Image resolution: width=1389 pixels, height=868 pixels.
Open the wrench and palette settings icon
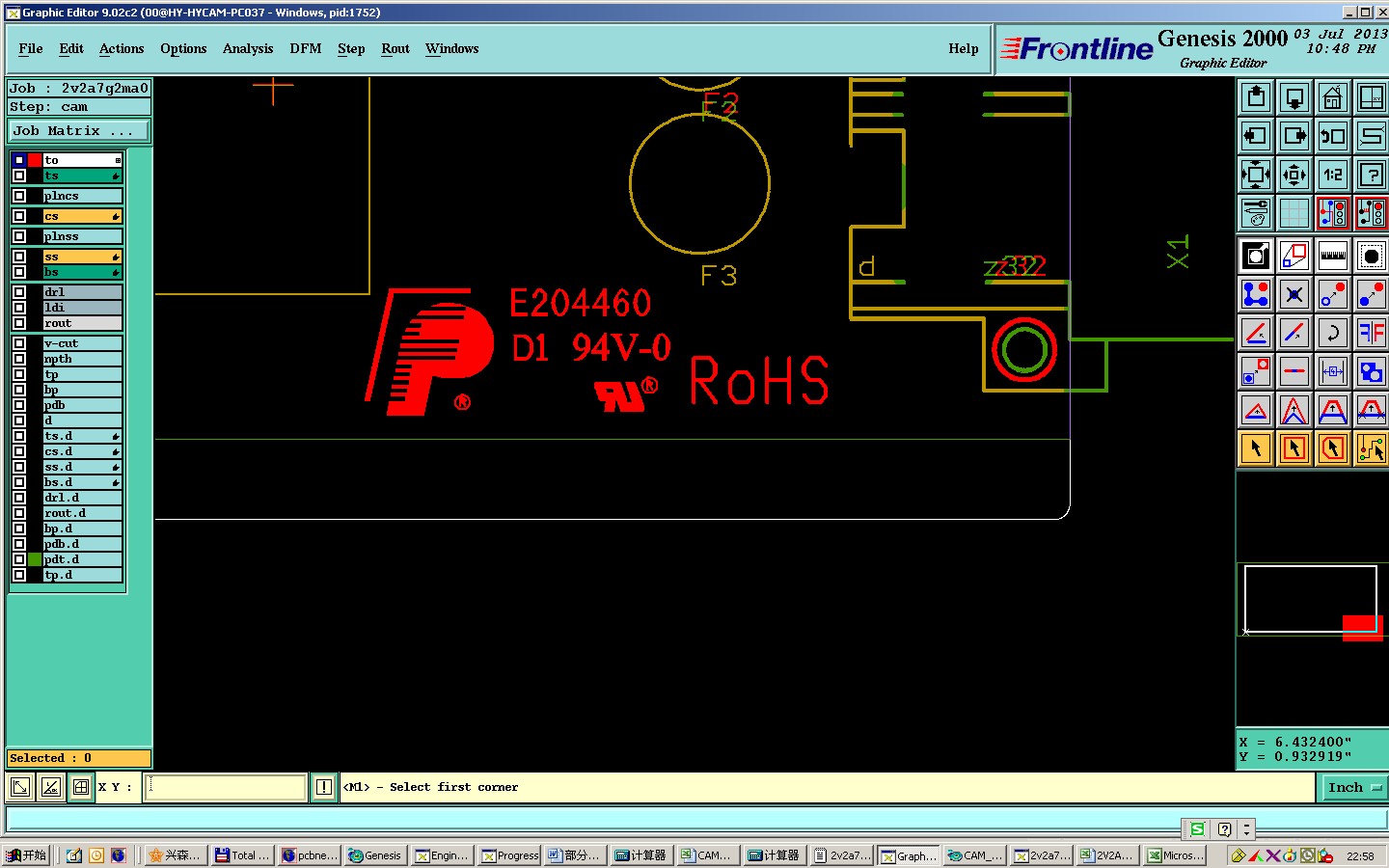click(x=1256, y=213)
